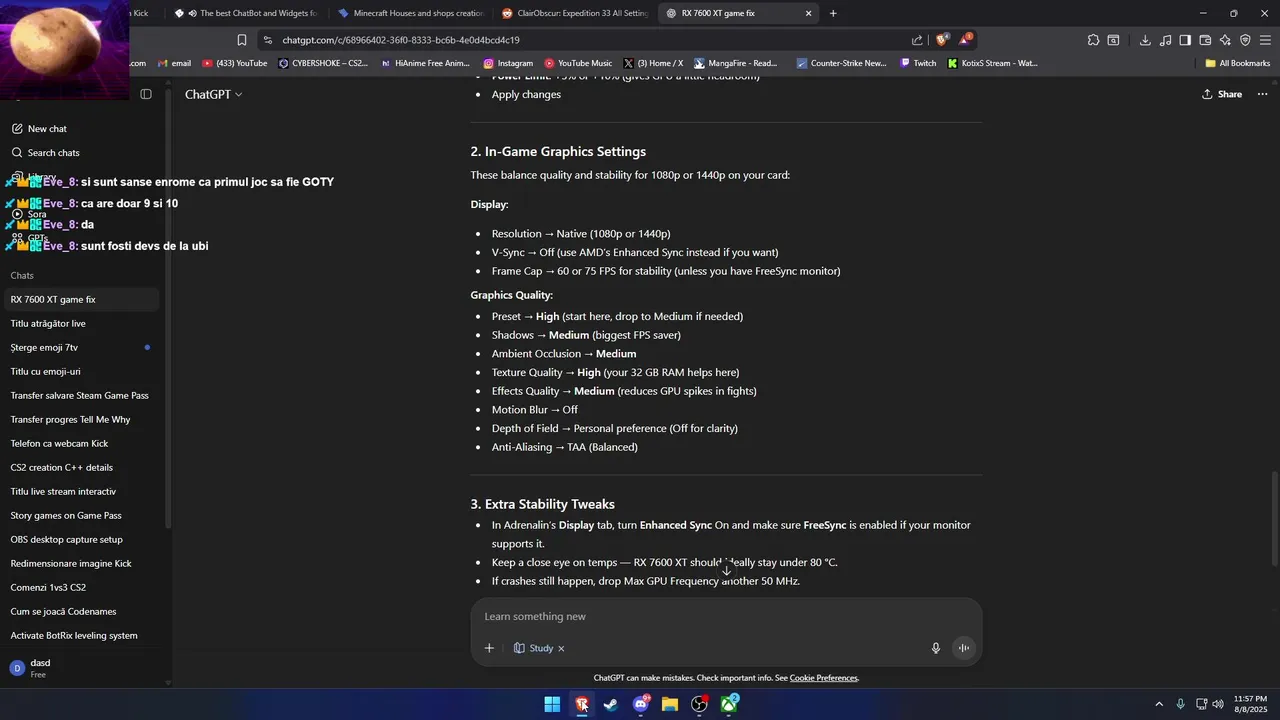Open the Șterge emoji 7tv chat

(x=82, y=348)
